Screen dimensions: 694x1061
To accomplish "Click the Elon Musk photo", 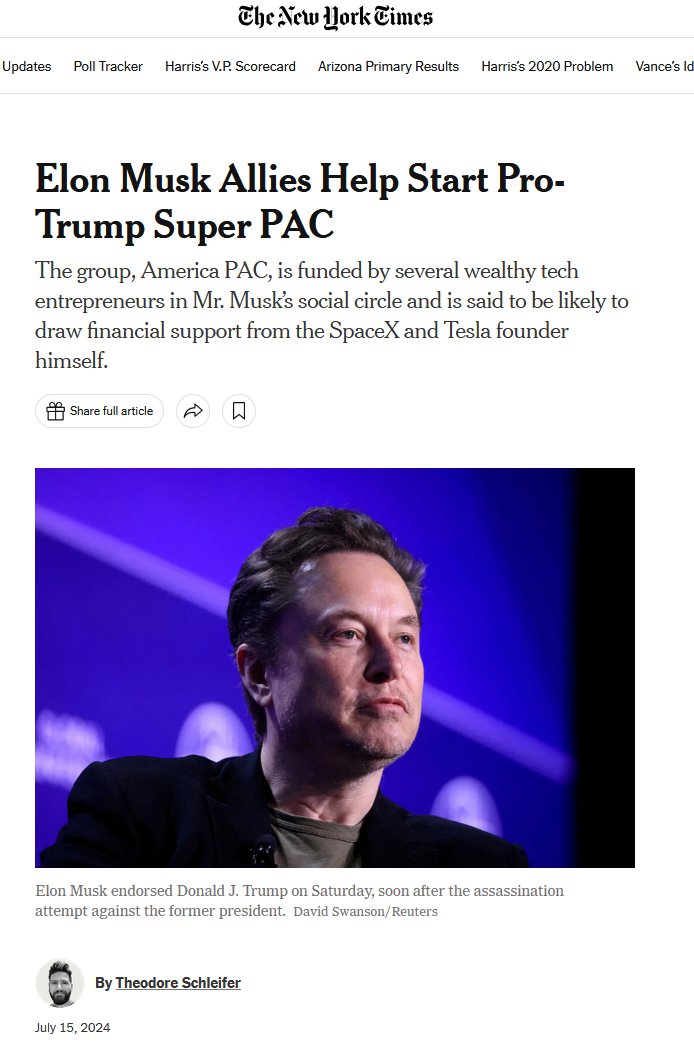I will tap(335, 668).
